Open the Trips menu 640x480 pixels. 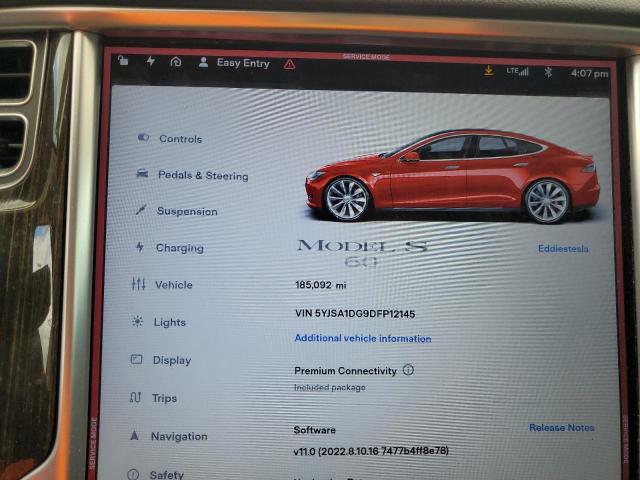164,398
